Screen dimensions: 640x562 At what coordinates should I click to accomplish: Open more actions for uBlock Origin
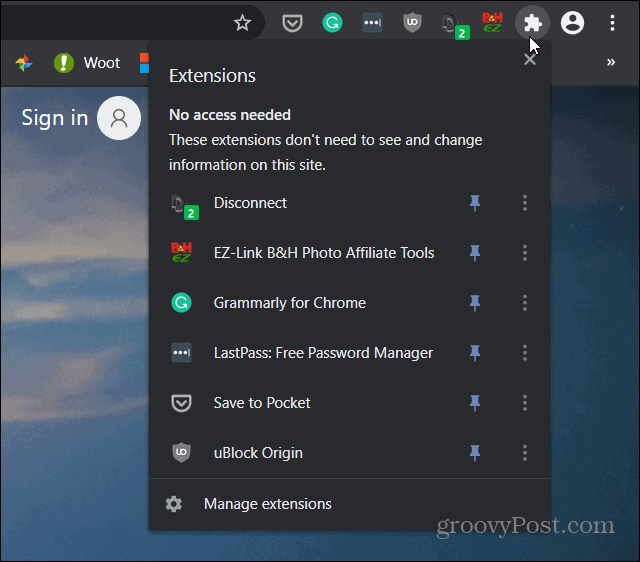tap(525, 453)
